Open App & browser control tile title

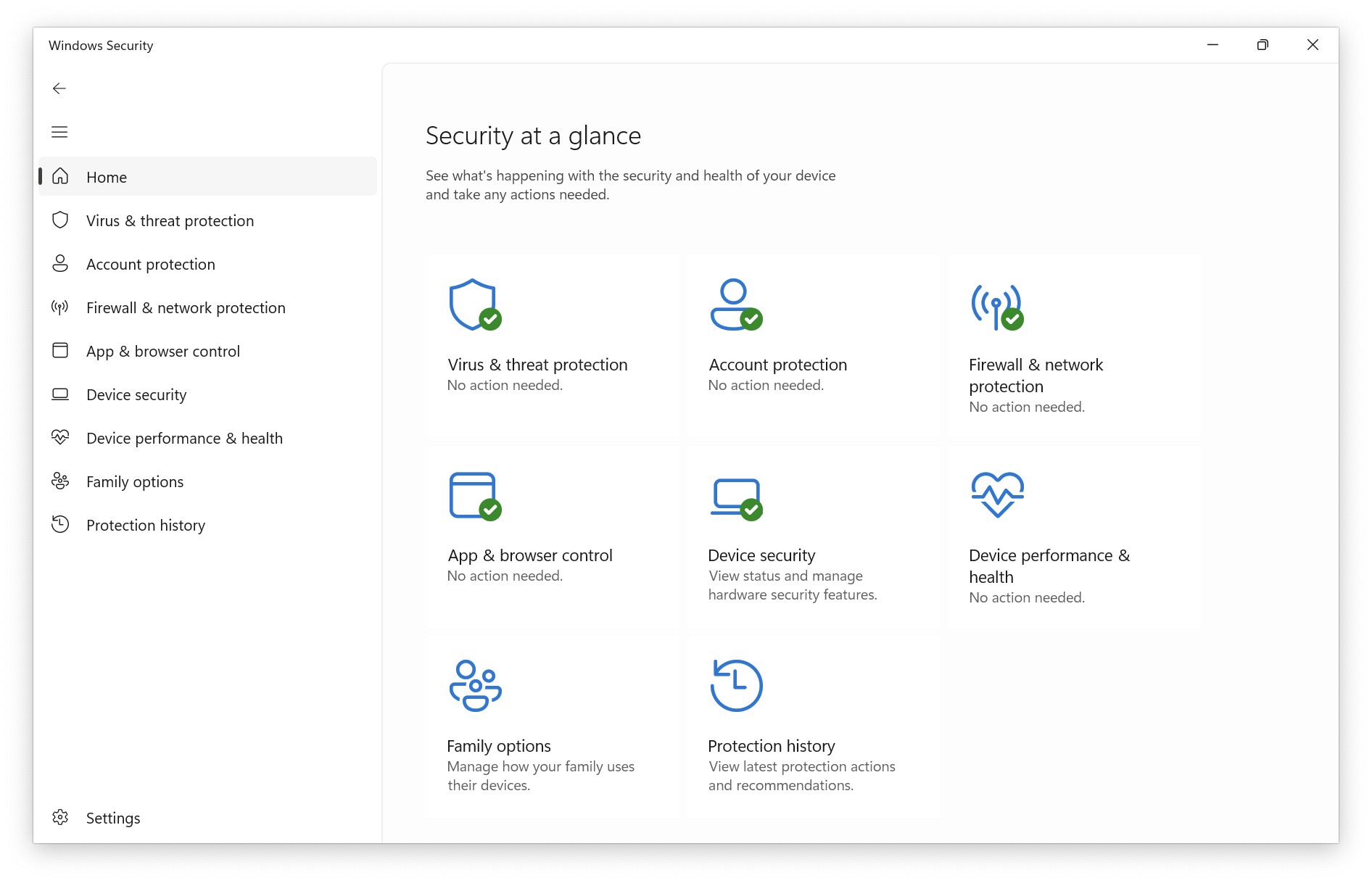click(529, 555)
